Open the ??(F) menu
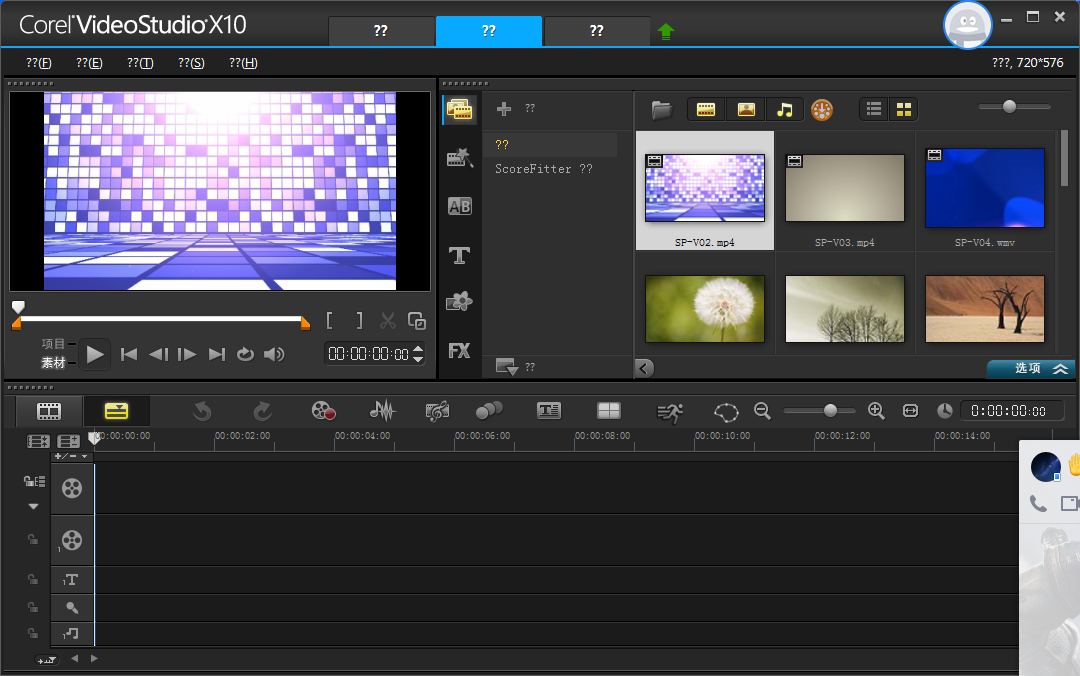The width and height of the screenshot is (1080, 676). 39,63
